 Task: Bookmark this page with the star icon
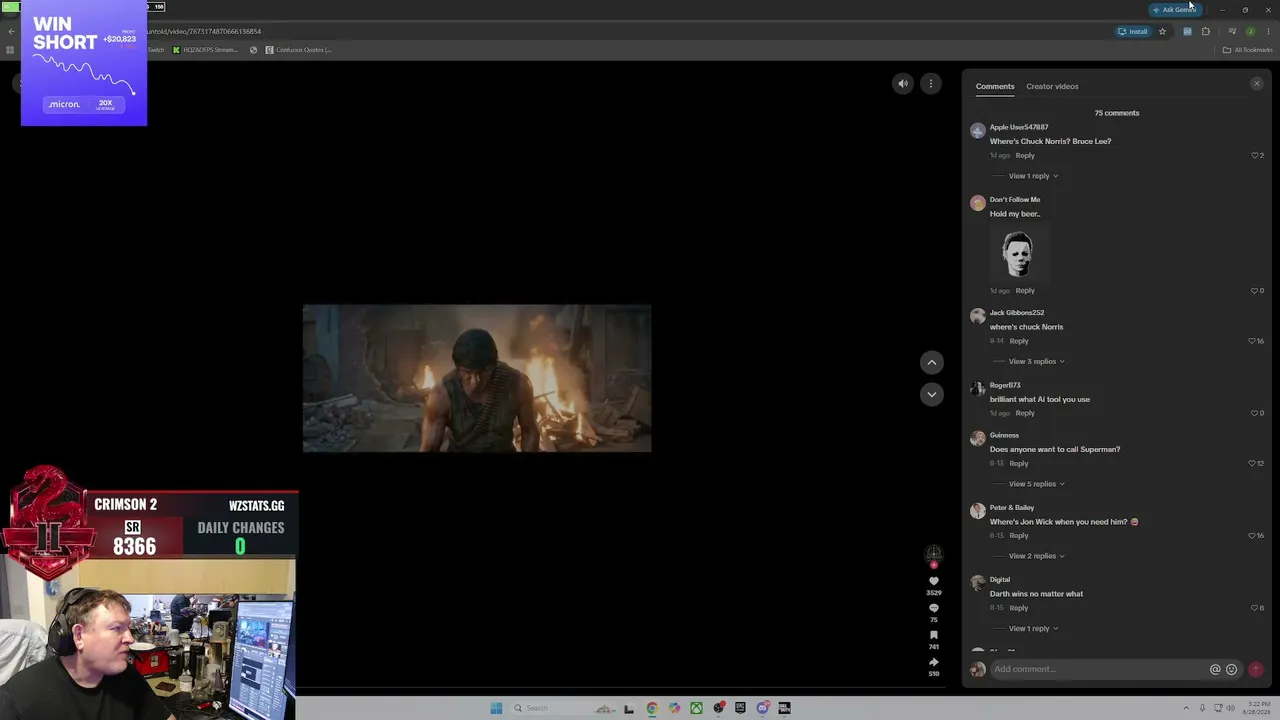coord(1162,31)
